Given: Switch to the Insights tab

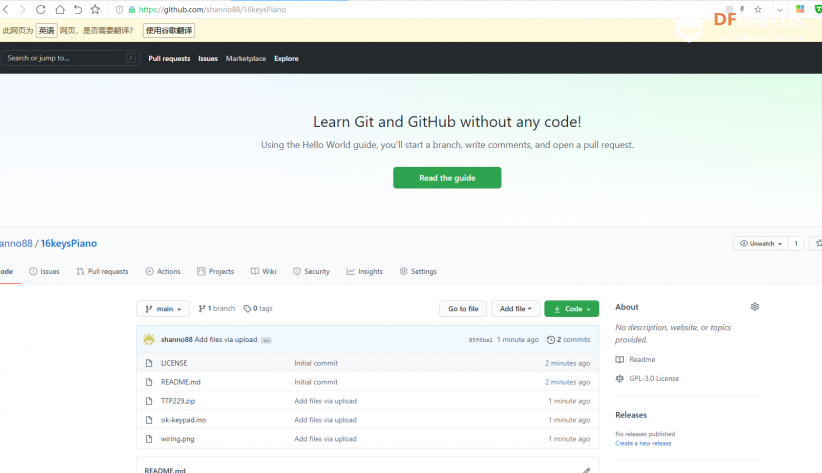Looking at the screenshot, I should [364, 271].
